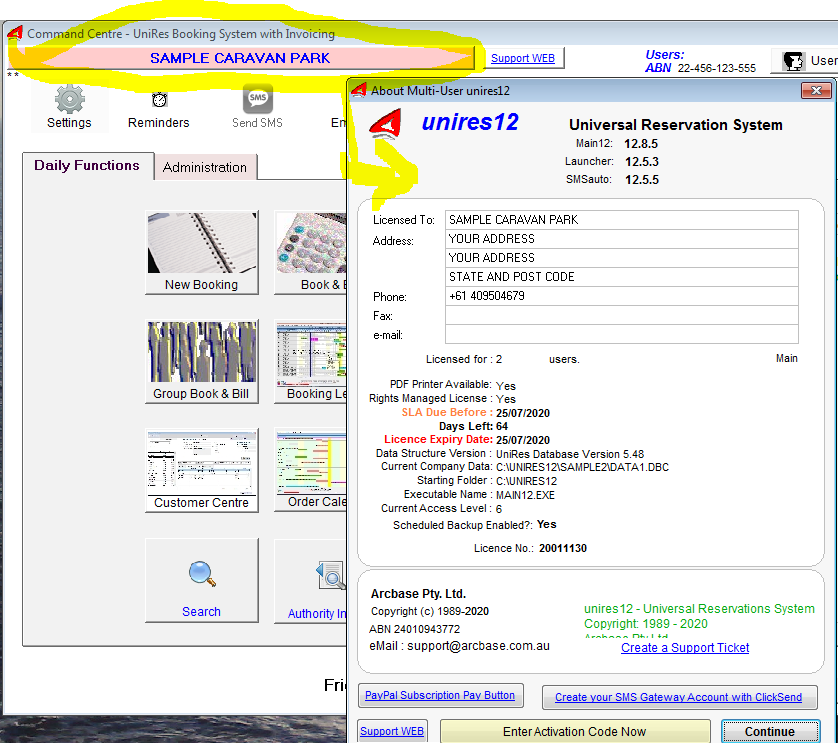Switch to the Daily Functions tab

click(87, 166)
